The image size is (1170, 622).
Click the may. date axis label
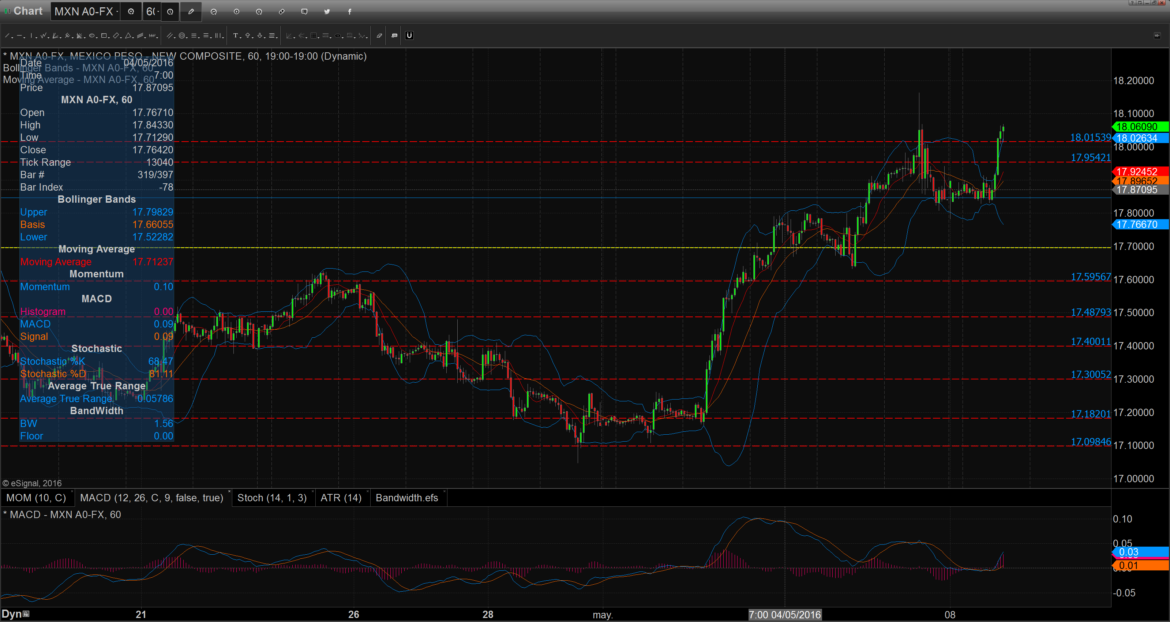coord(603,615)
